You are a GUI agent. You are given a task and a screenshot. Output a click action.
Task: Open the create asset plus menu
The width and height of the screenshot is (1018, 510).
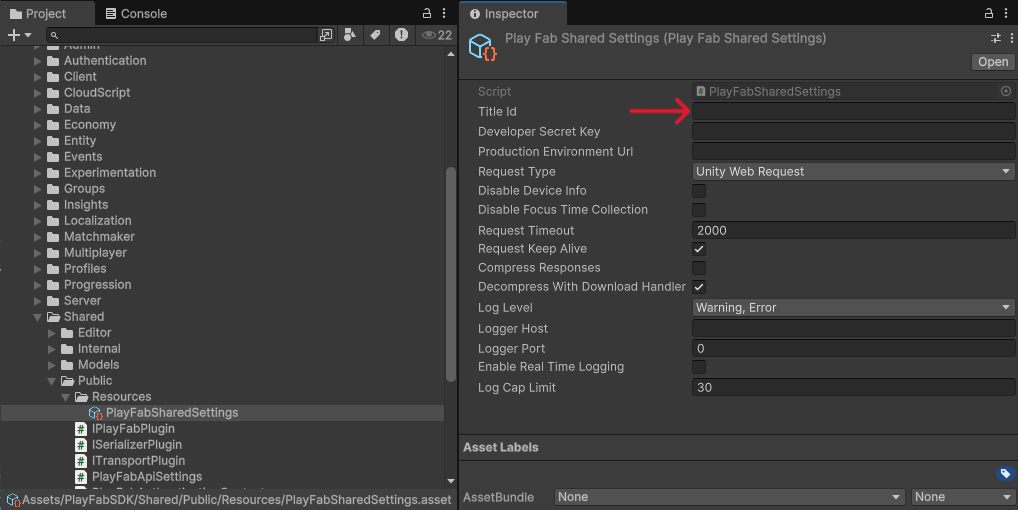tap(19, 35)
